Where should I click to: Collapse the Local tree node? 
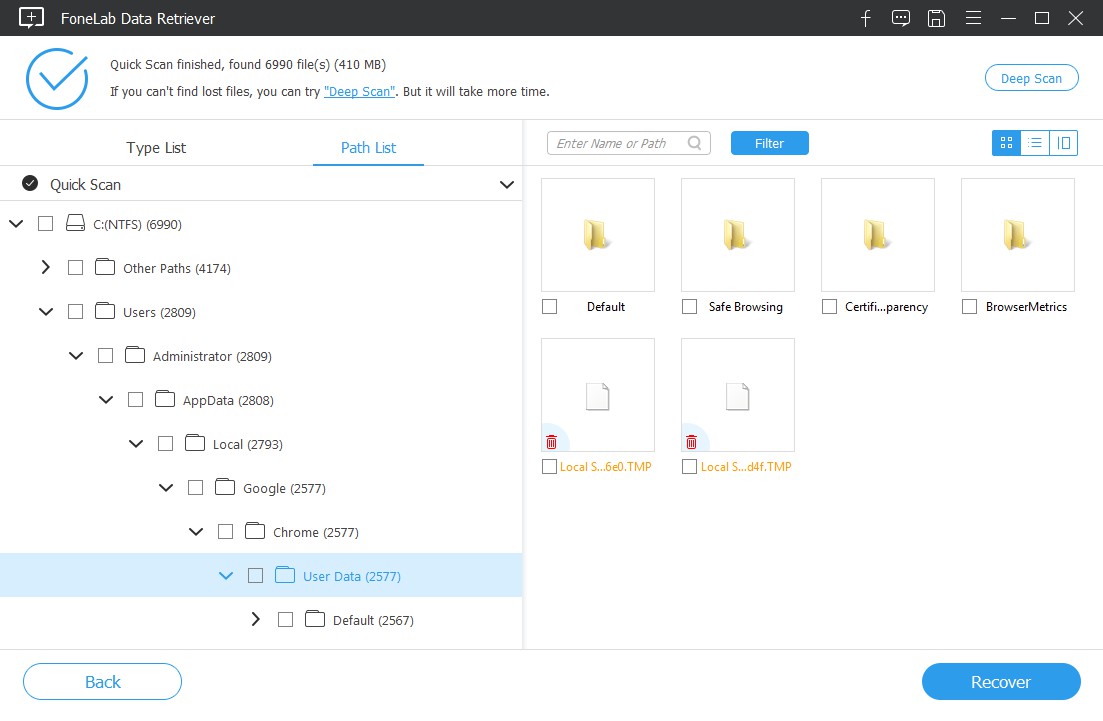(136, 444)
